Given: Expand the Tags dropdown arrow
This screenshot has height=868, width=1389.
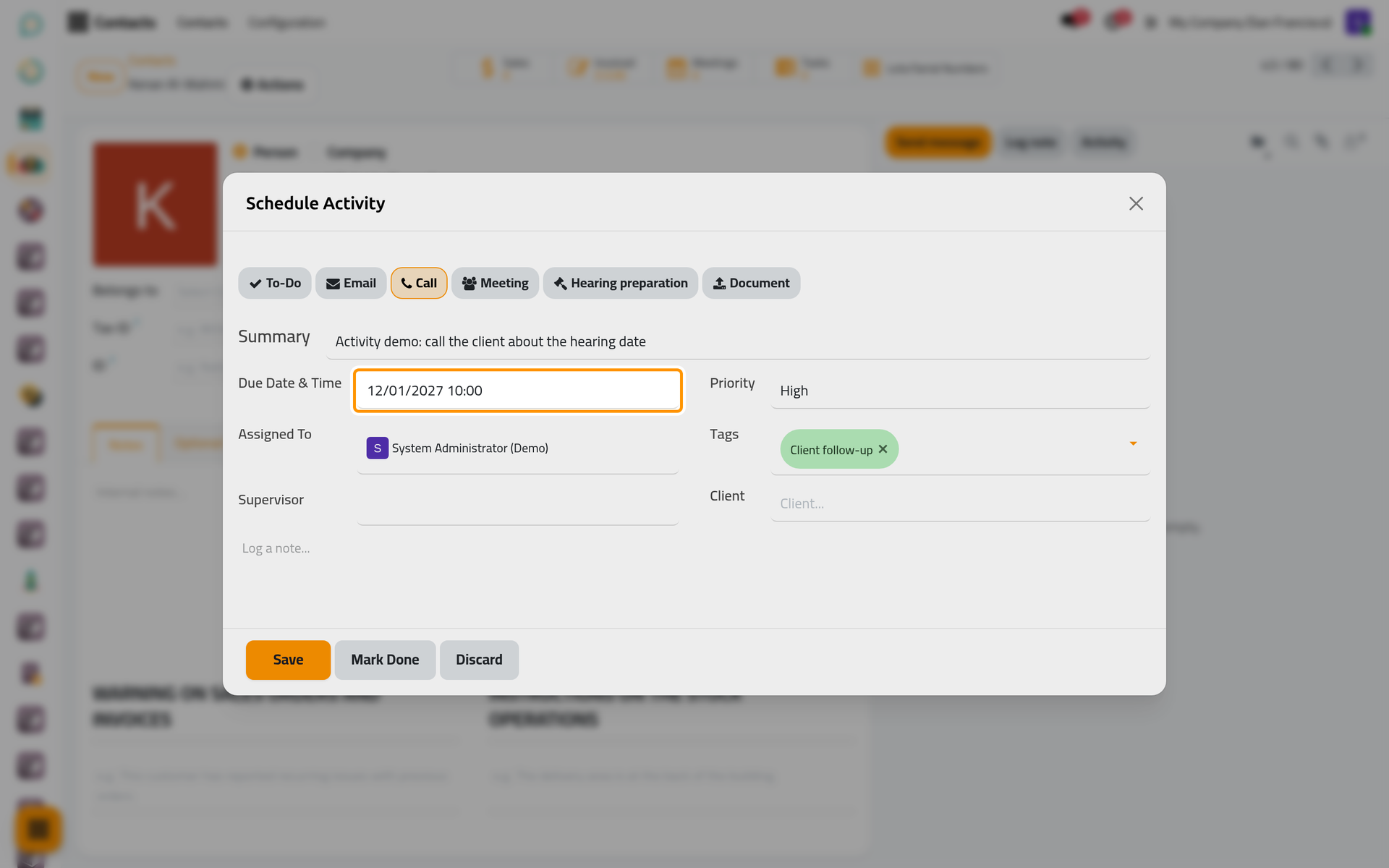Looking at the screenshot, I should point(1133,443).
